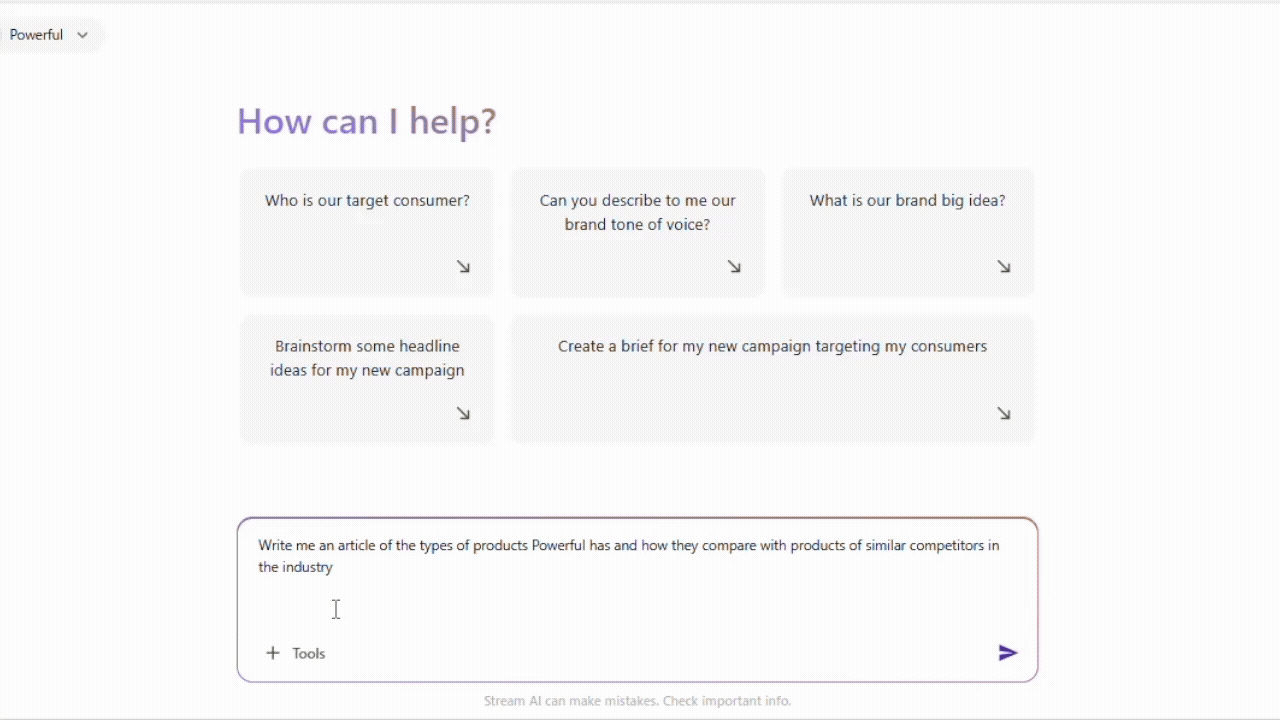Click the arrow icon on target consumer card
This screenshot has width=1280, height=720.
[463, 267]
